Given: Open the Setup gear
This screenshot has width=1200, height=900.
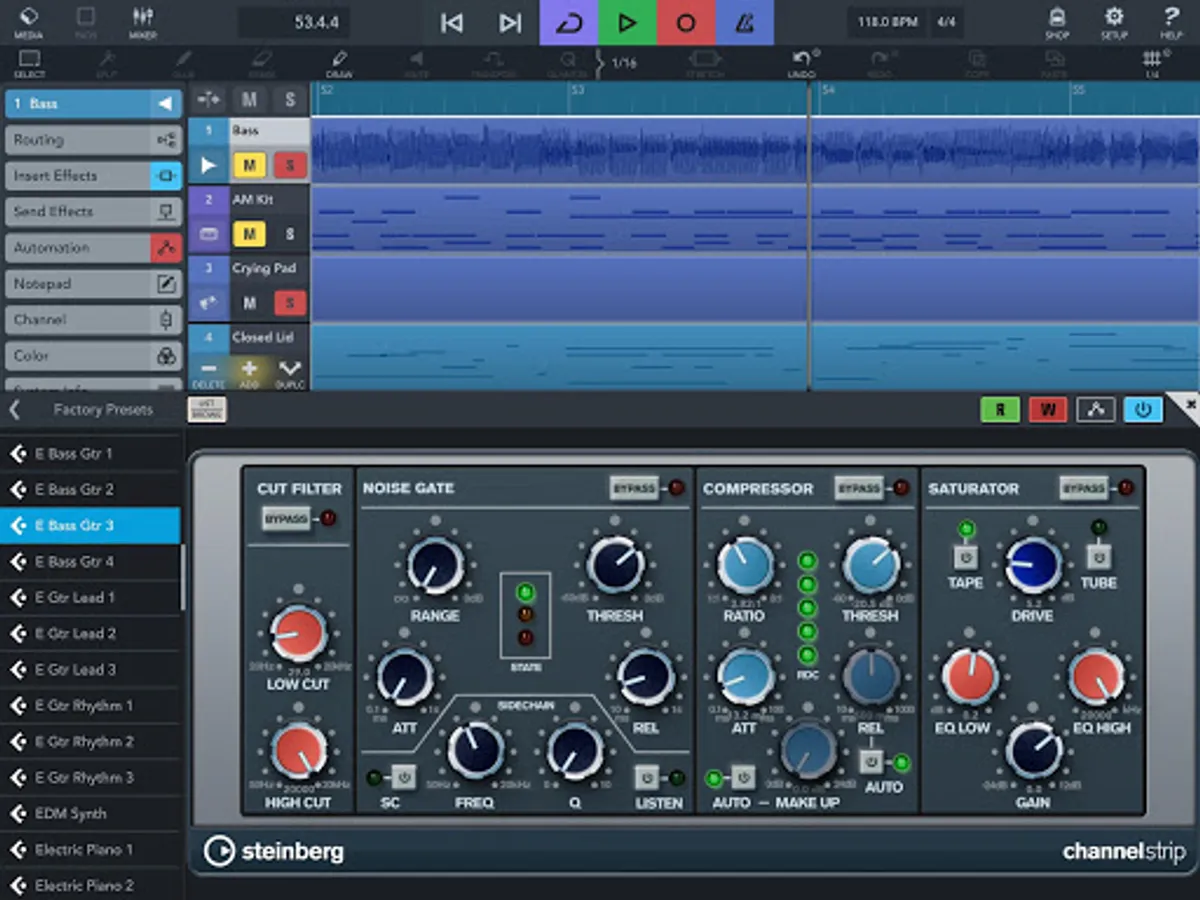Looking at the screenshot, I should 1114,22.
